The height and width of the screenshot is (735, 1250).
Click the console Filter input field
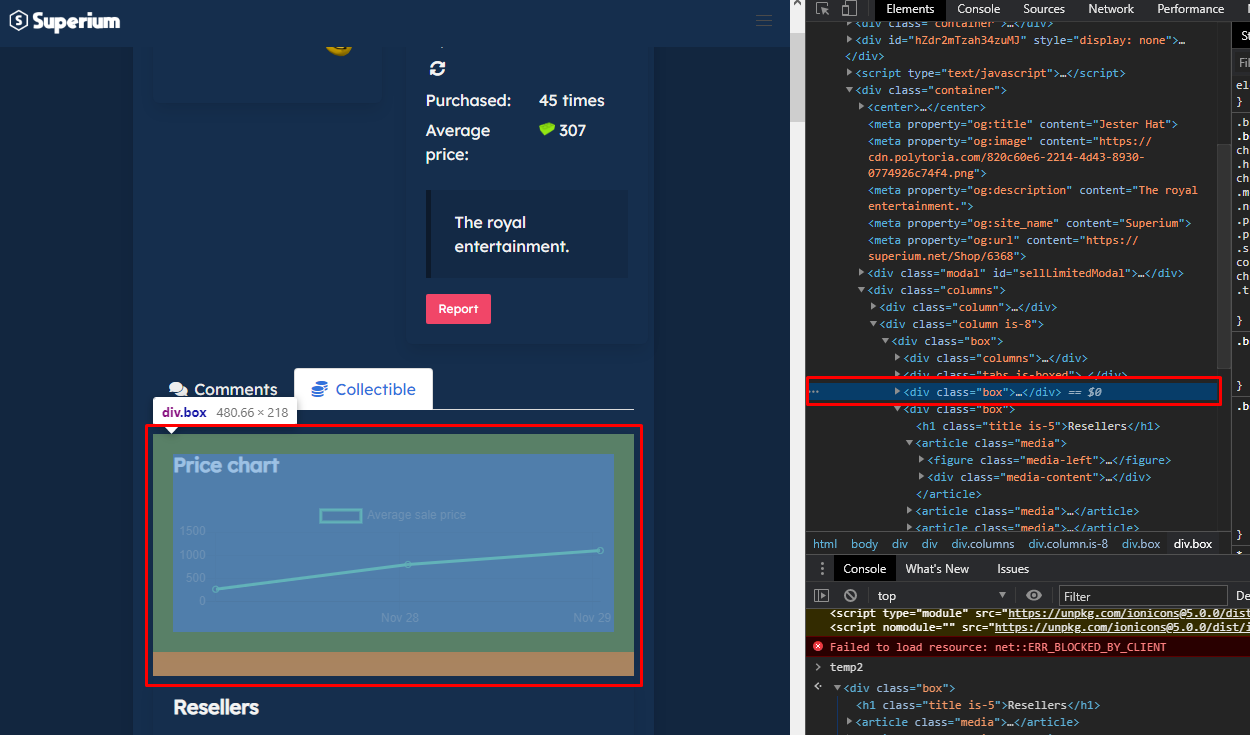(1140, 596)
